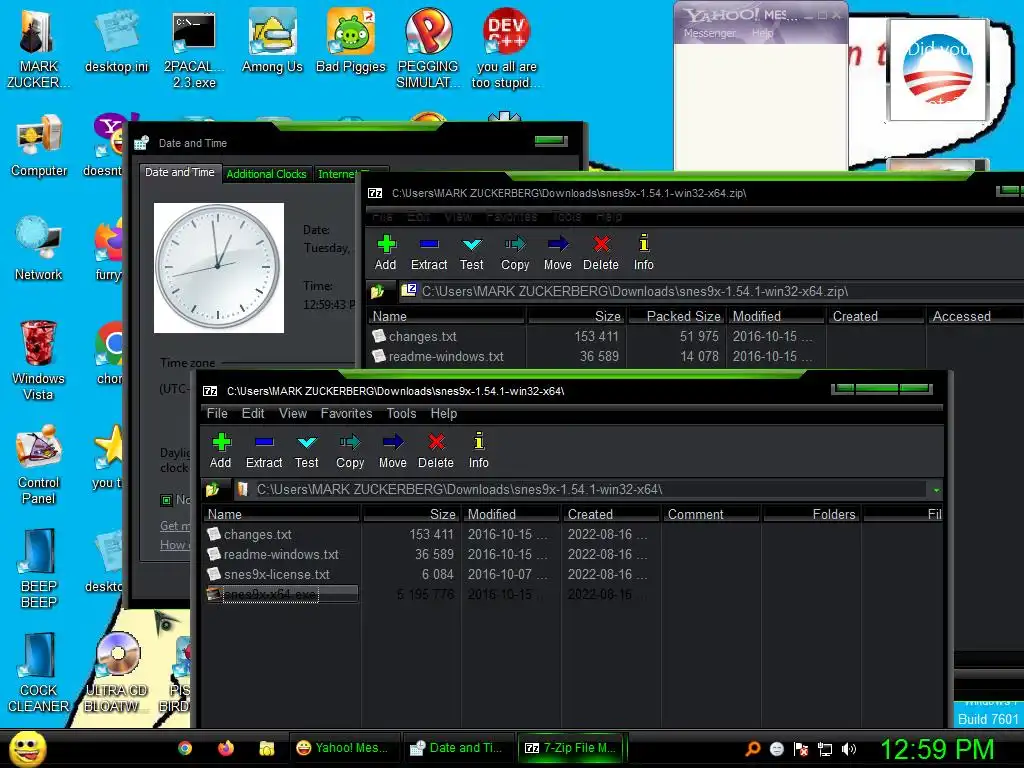
Task: Open Edit menu in front 7-Zip window
Action: pyautogui.click(x=253, y=413)
